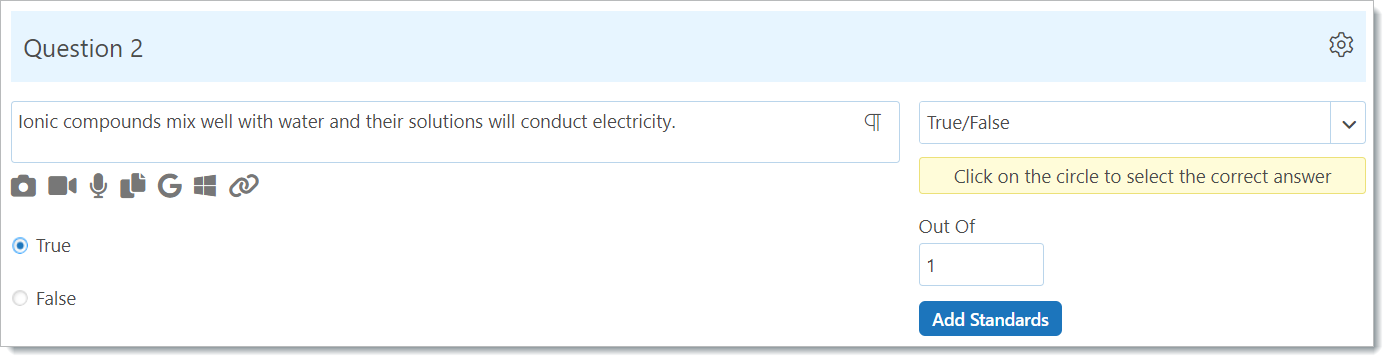Expand question type dropdown arrow
Screen dimensions: 1389x362
point(1348,124)
